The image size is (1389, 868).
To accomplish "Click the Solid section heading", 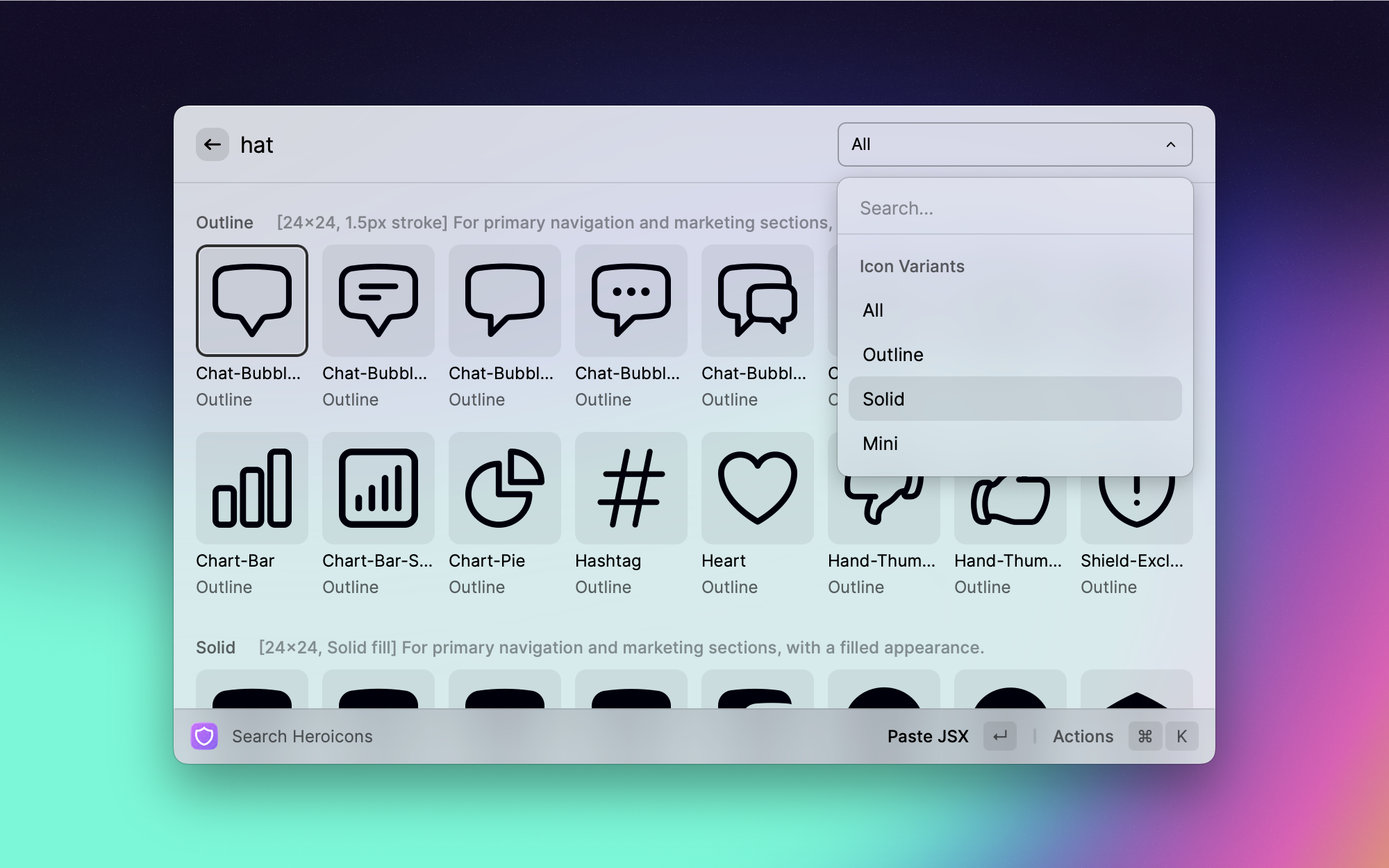I will click(x=215, y=647).
